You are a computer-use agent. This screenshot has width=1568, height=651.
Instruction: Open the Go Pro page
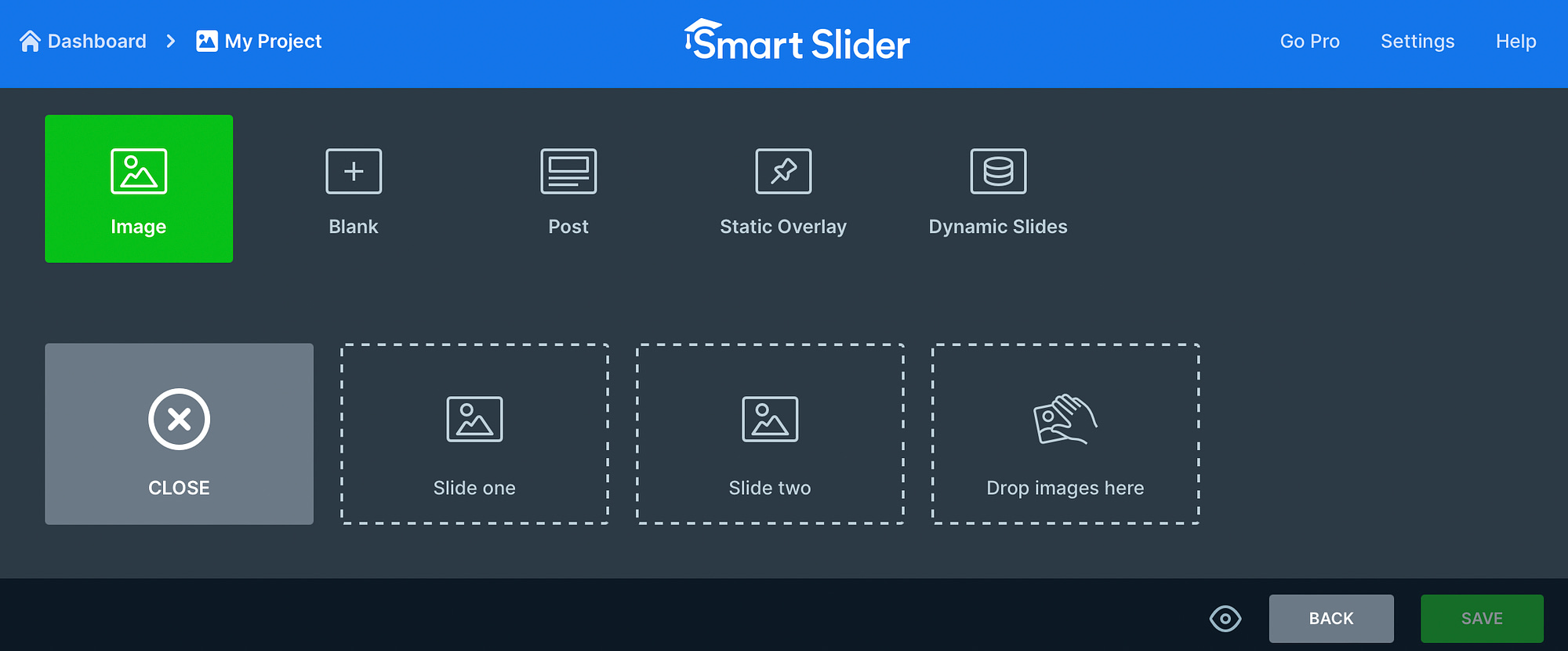pos(1309,41)
